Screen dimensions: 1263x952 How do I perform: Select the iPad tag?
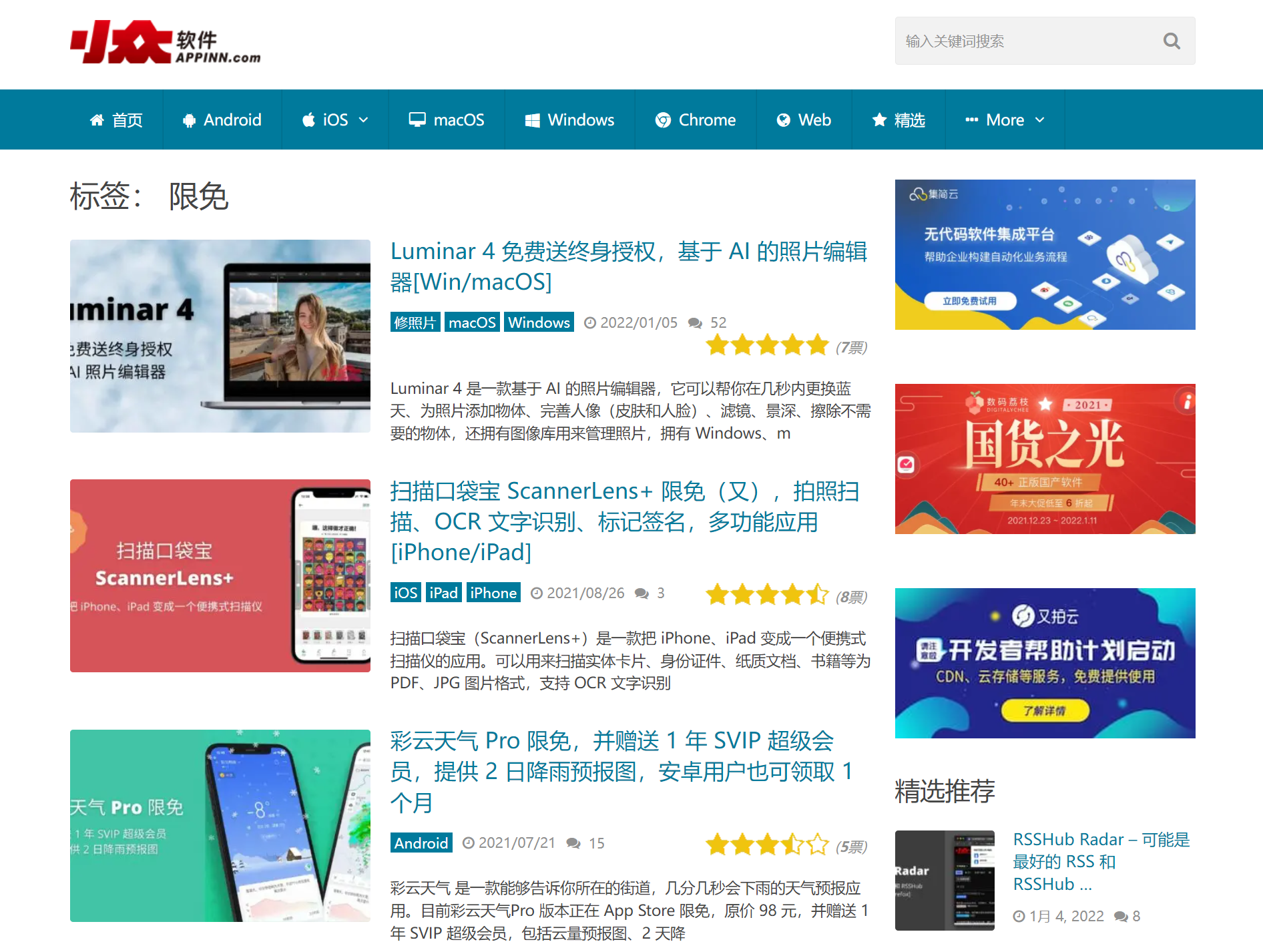pyautogui.click(x=444, y=593)
